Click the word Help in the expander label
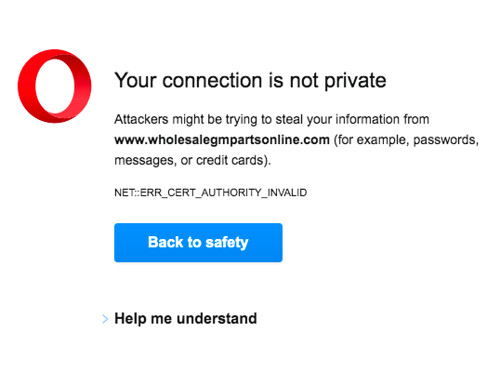Viewport: 500px width, 372px height. coord(130,319)
